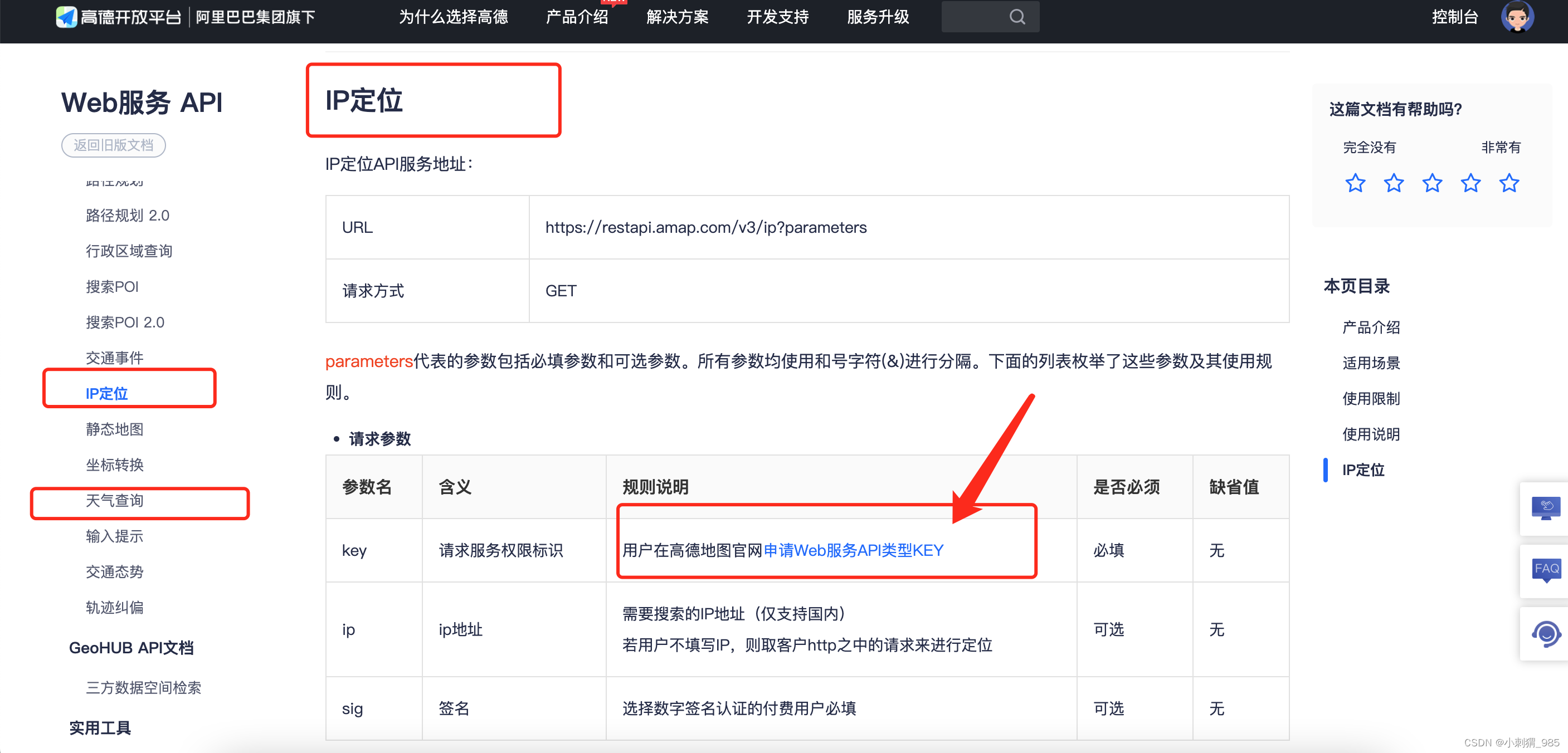
Task: Jump to 使用限制 in page contents
Action: (1371, 398)
